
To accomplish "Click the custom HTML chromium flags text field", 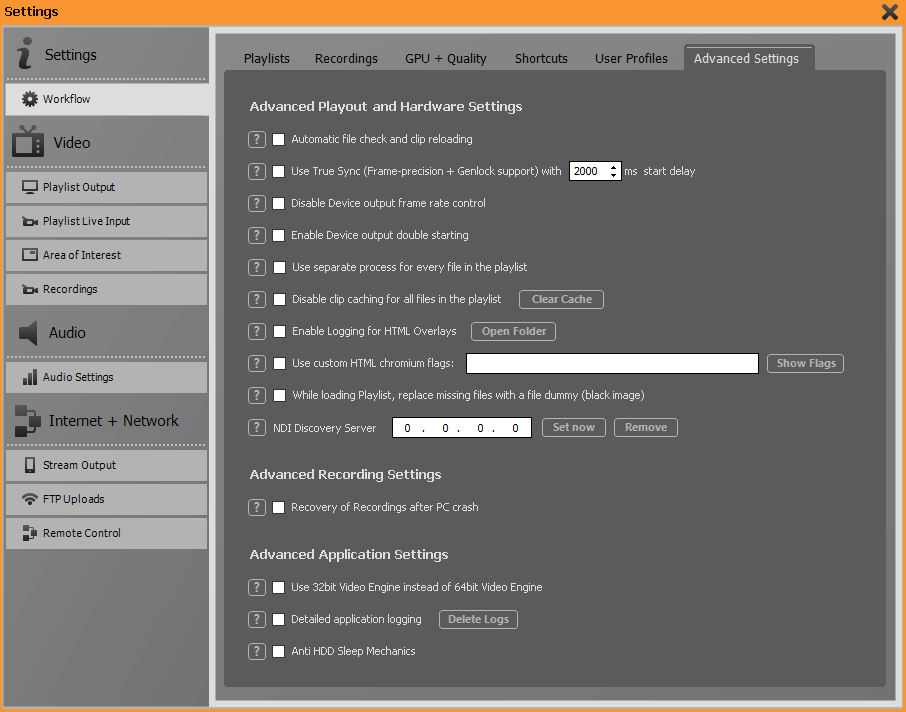I will pos(612,364).
